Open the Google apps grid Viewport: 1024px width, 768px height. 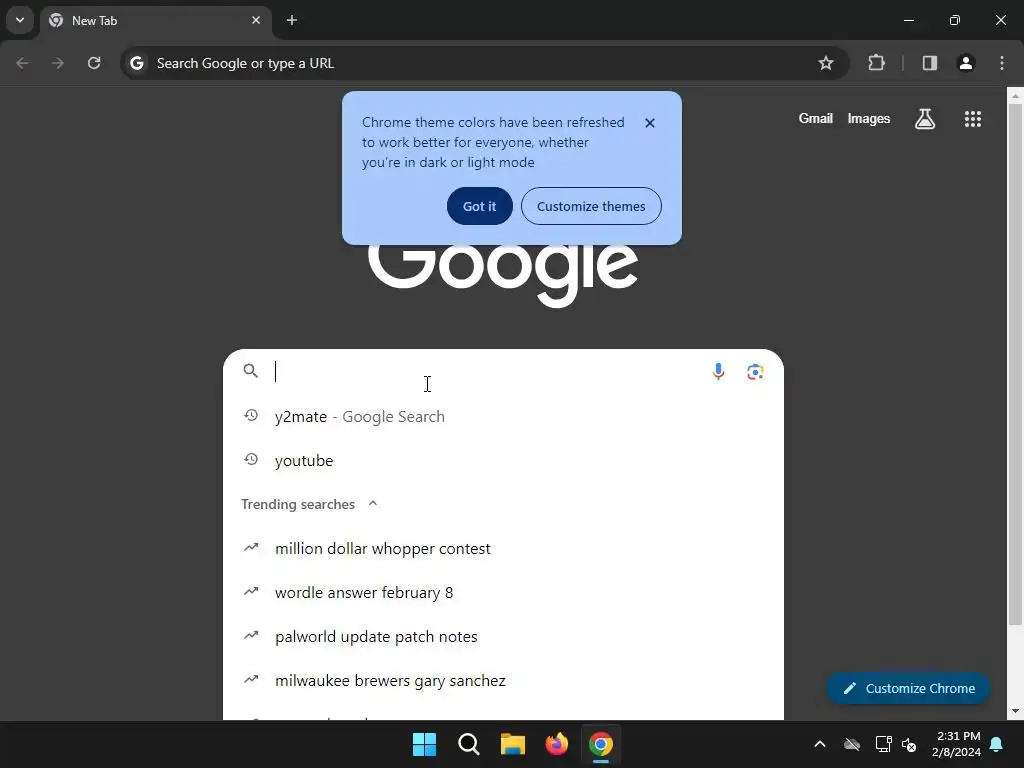pos(972,119)
